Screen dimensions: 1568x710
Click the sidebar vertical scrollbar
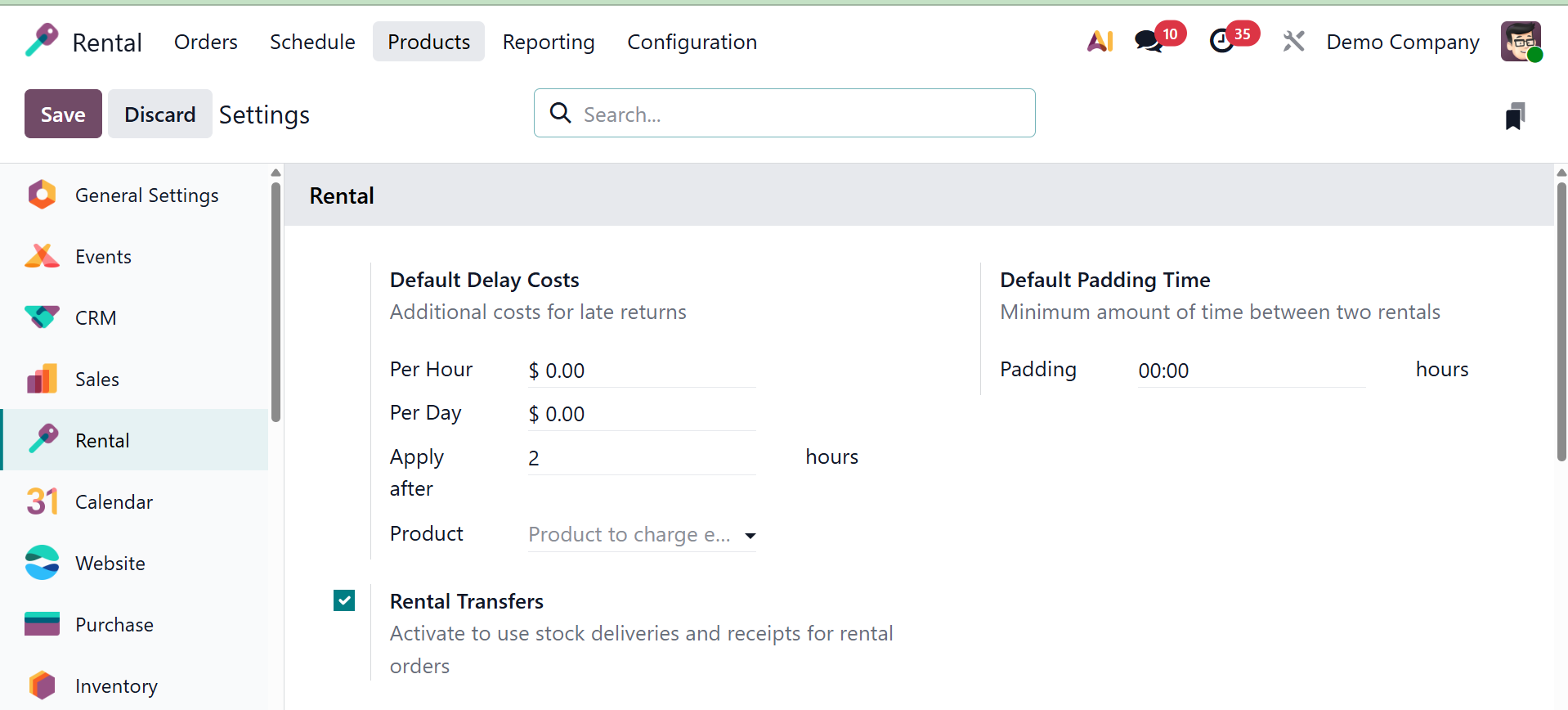point(276,303)
